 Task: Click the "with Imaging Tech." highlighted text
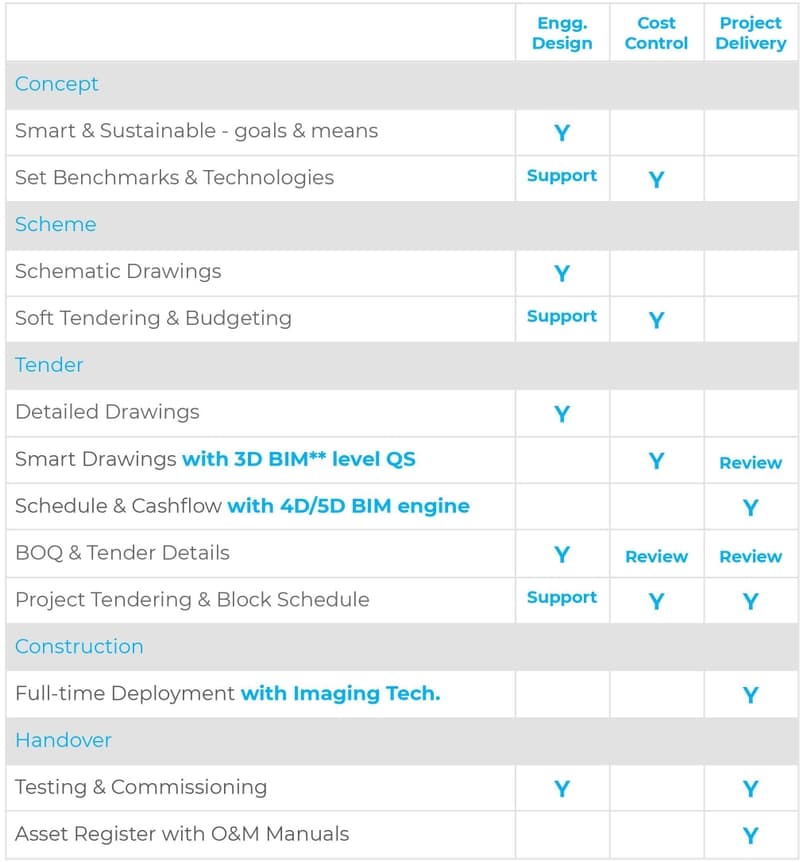[340, 693]
